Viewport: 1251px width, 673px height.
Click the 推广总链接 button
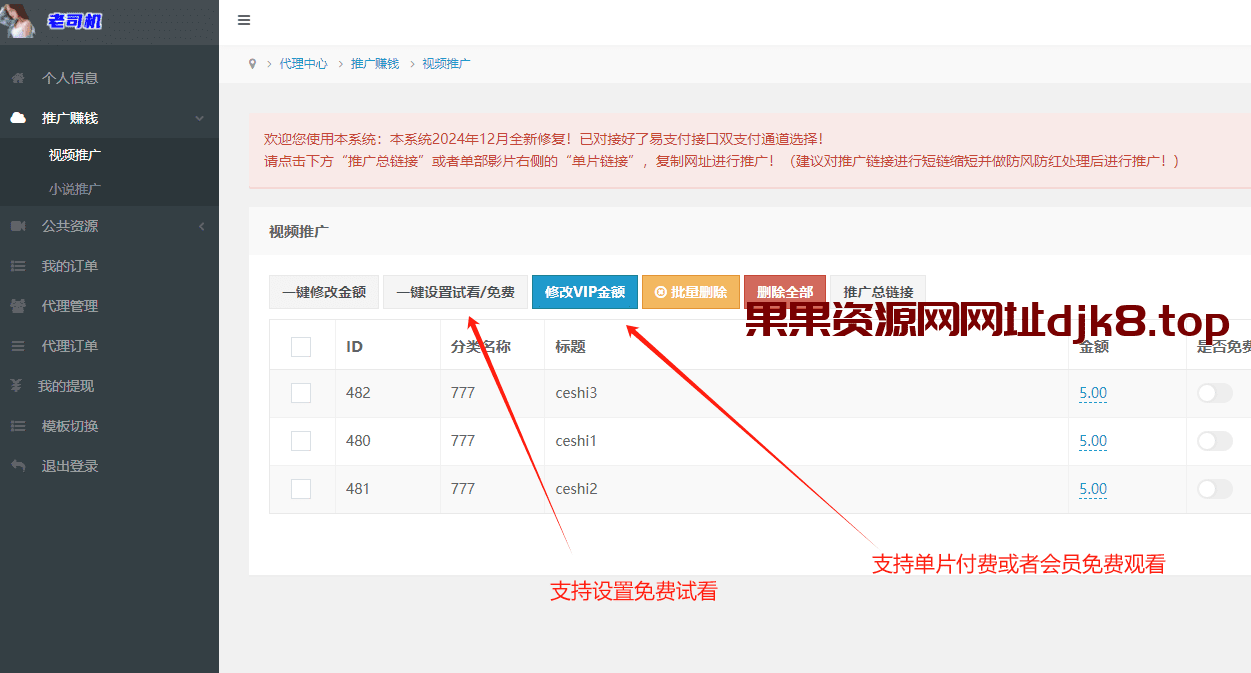point(878,291)
